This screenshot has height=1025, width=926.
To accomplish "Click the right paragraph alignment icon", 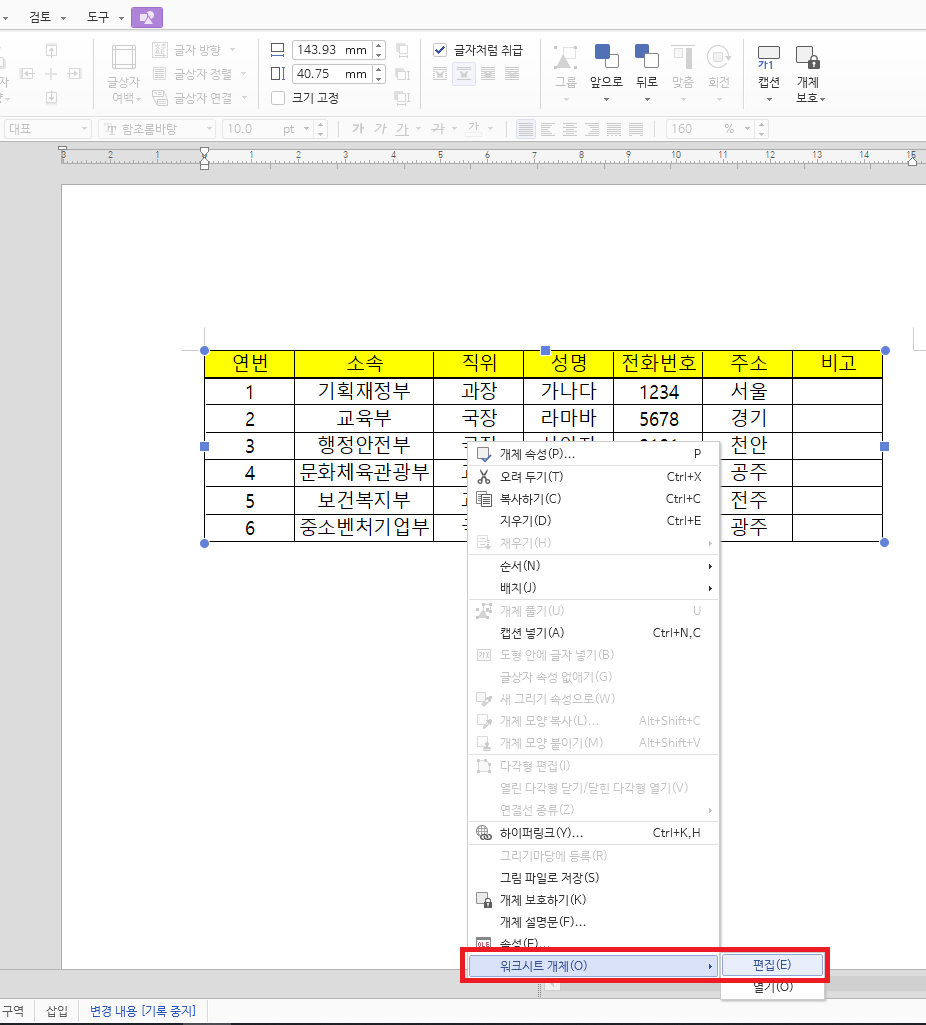I will (592, 129).
